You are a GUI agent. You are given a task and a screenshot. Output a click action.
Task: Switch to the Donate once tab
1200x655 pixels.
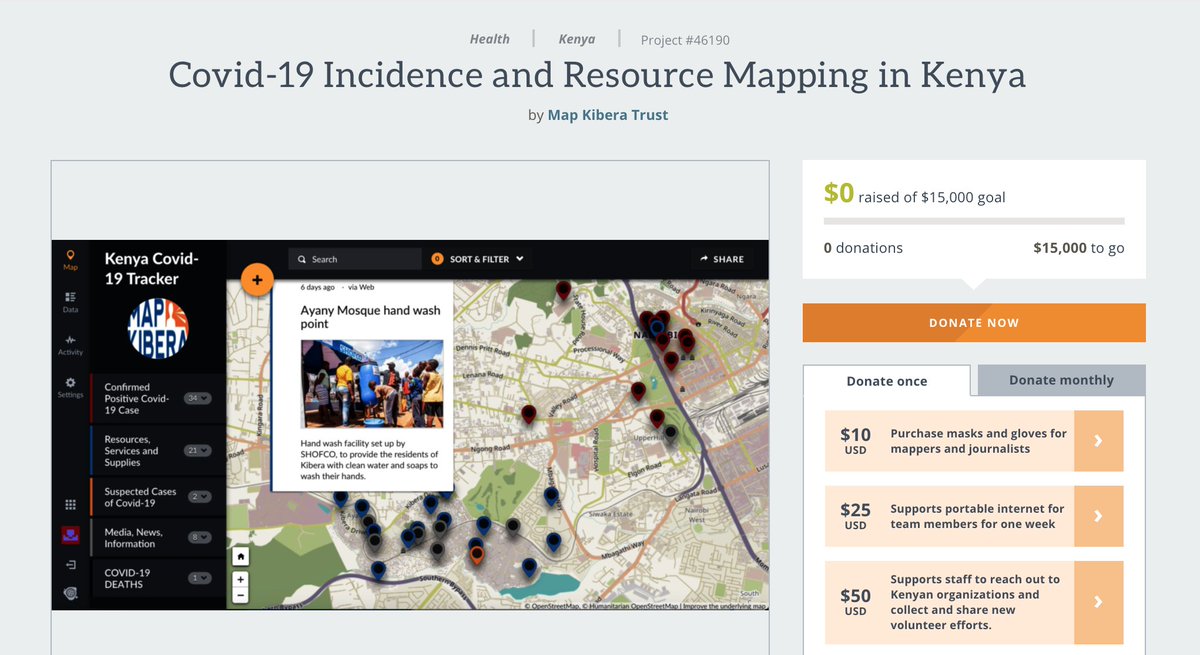887,381
